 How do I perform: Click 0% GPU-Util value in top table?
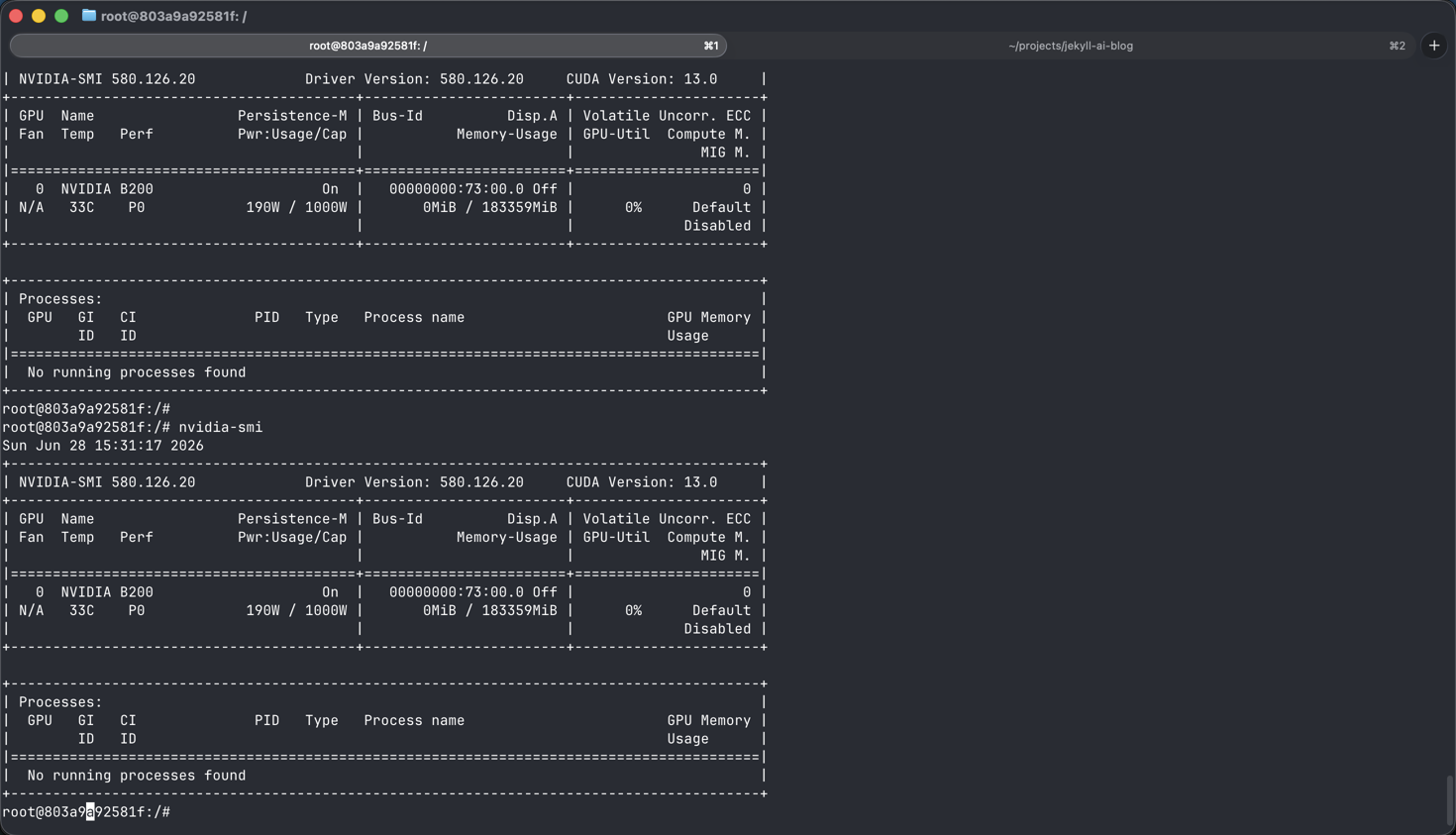[x=634, y=208]
